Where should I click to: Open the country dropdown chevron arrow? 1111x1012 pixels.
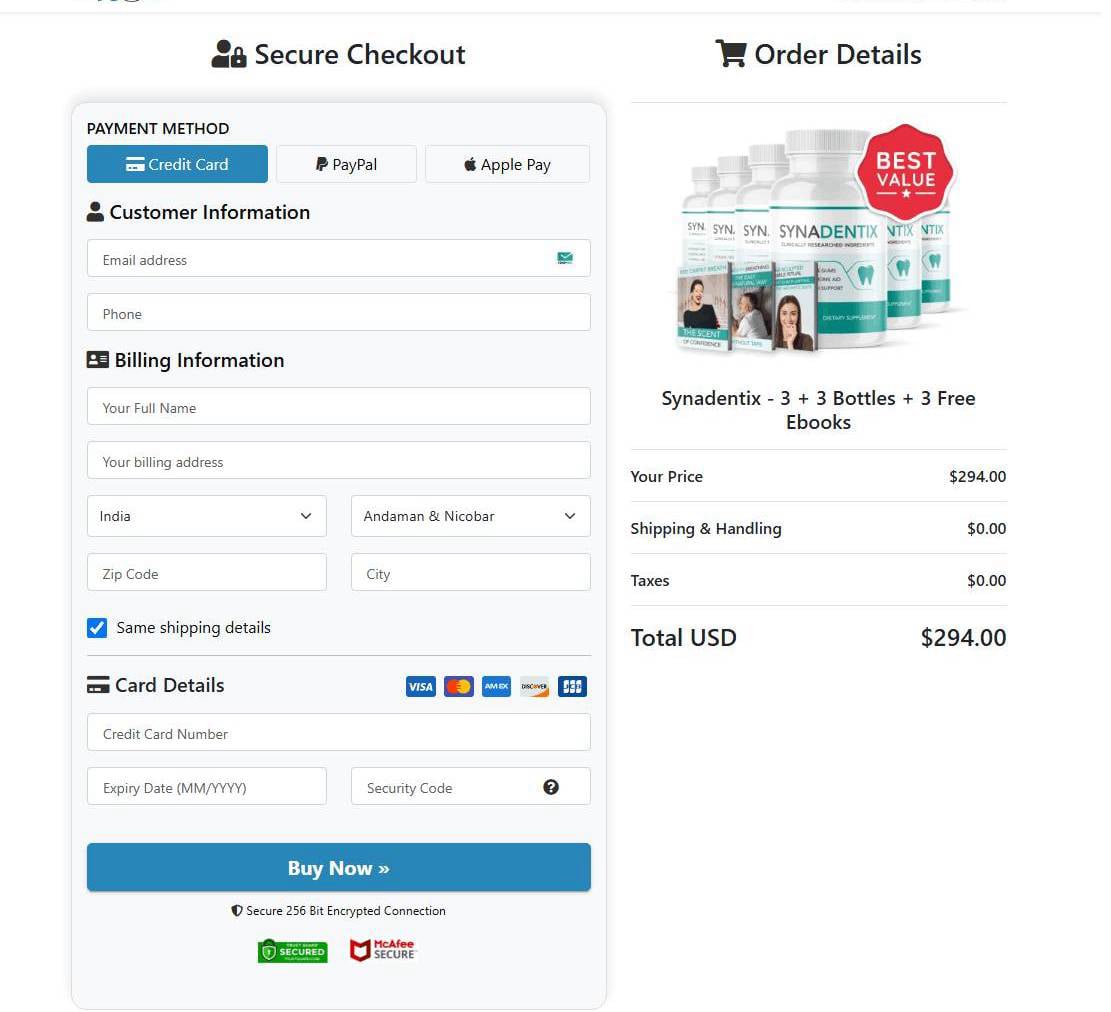pos(306,516)
